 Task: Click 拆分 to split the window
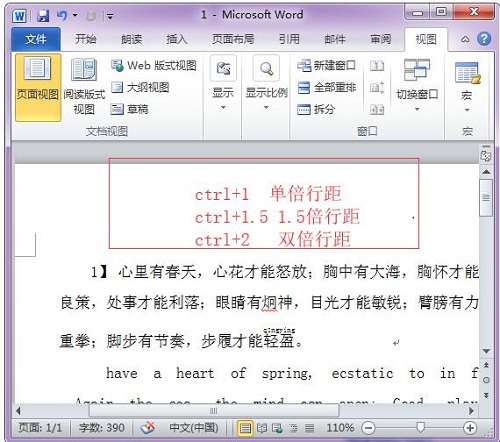[x=316, y=109]
